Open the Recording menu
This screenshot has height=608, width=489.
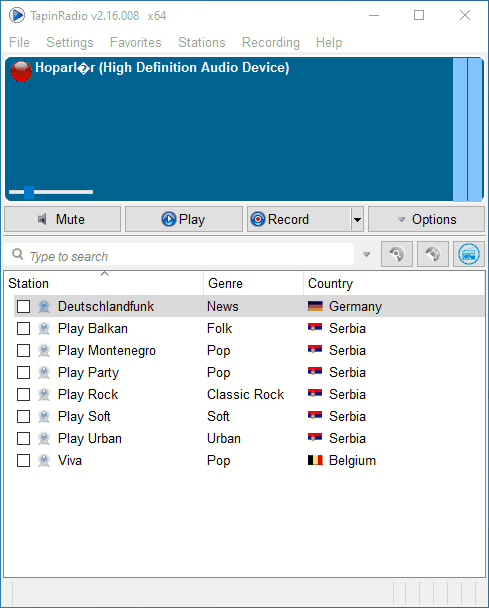click(271, 42)
